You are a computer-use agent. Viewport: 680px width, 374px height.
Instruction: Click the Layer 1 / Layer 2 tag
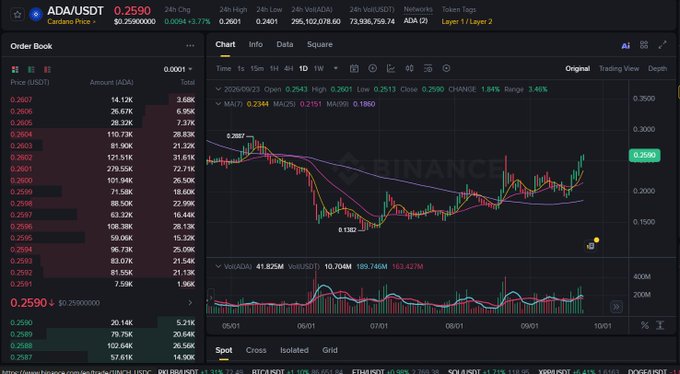pyautogui.click(x=467, y=21)
